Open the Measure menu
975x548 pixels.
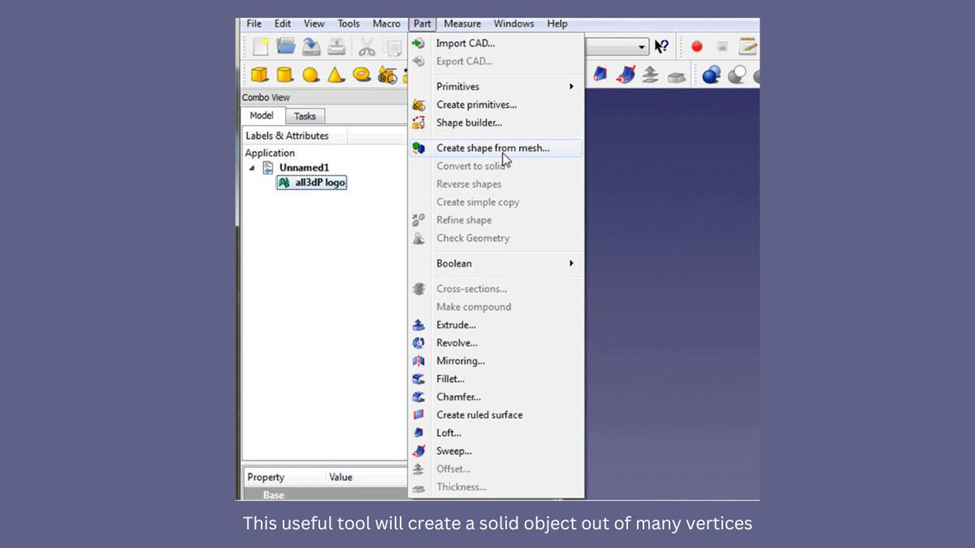coord(462,24)
